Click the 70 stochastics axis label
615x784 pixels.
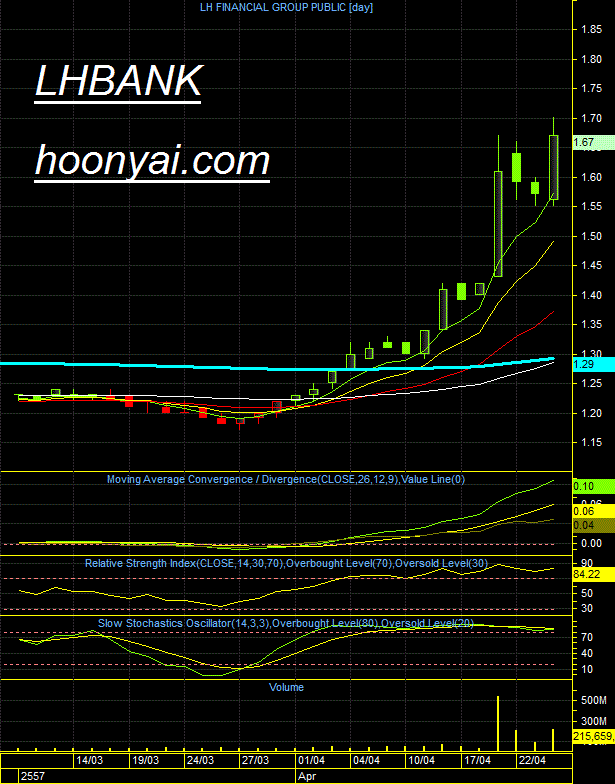click(587, 638)
